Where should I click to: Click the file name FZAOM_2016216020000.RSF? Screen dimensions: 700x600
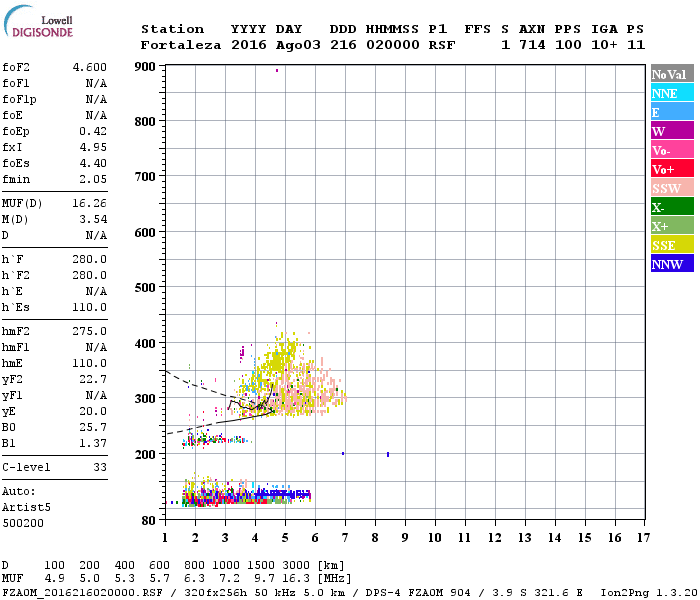coord(82,593)
